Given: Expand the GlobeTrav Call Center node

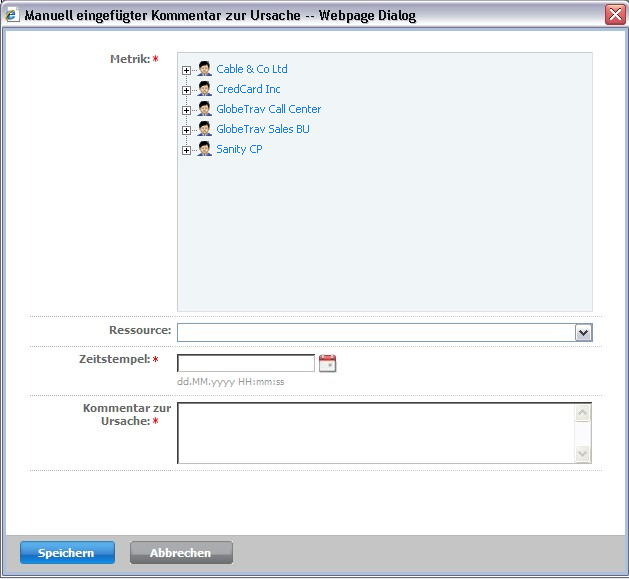Looking at the screenshot, I should [x=186, y=110].
